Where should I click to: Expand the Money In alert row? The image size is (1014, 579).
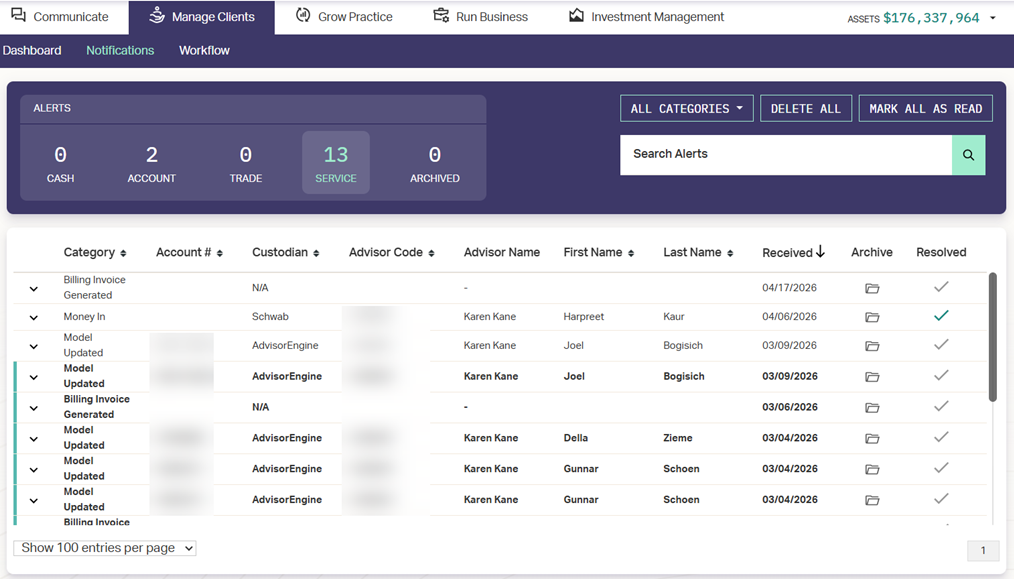pyautogui.click(x=34, y=318)
